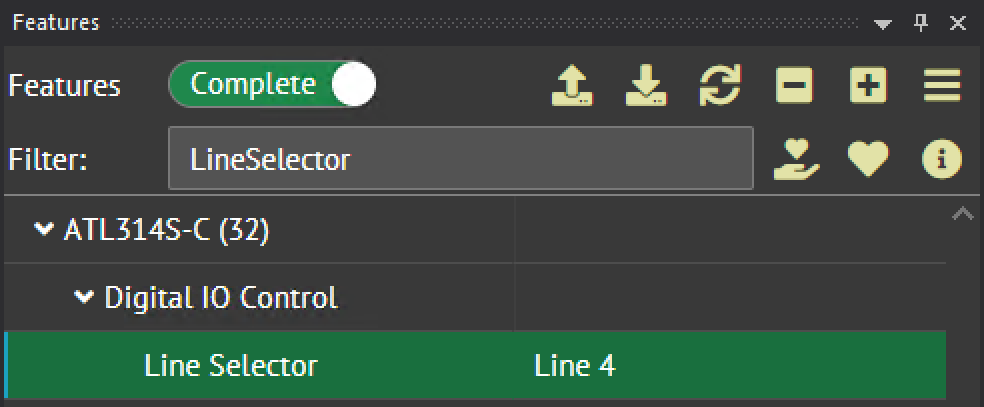The width and height of the screenshot is (984, 407).
Task: Expand all feature nodes with plus icon
Action: [868, 86]
